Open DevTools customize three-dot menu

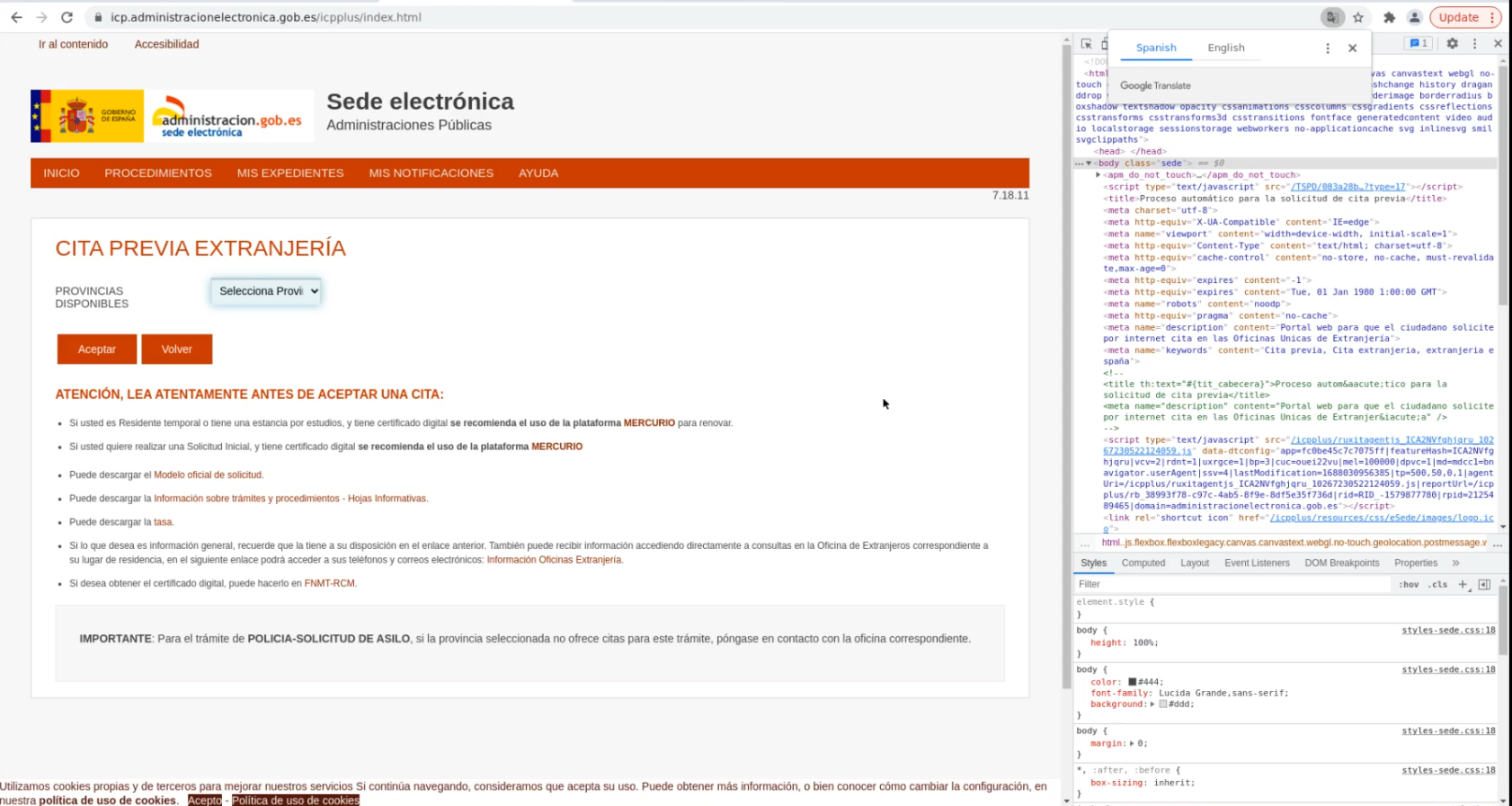pyautogui.click(x=1474, y=43)
